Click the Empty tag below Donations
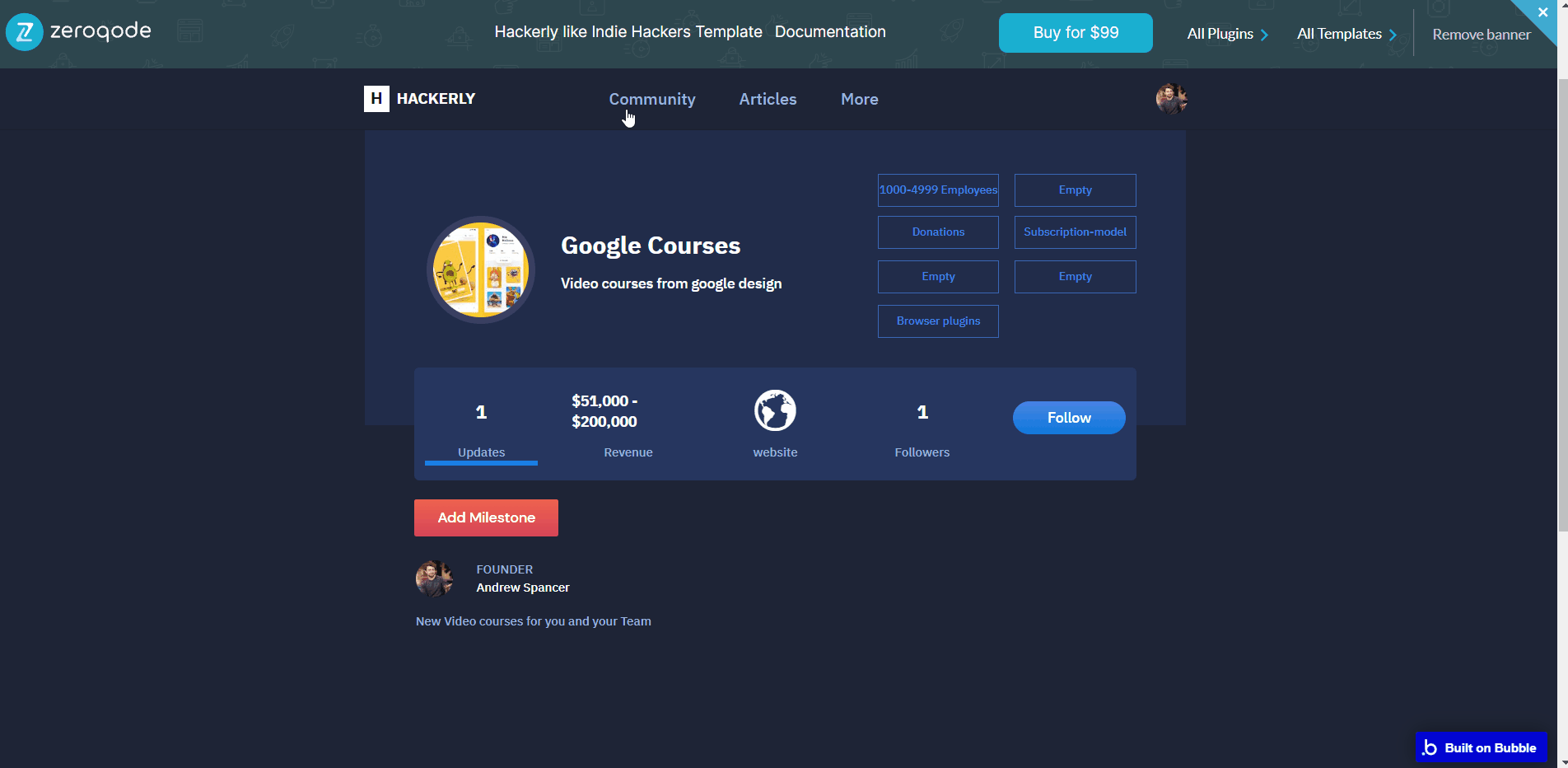Image resolution: width=1568 pixels, height=768 pixels. (938, 277)
